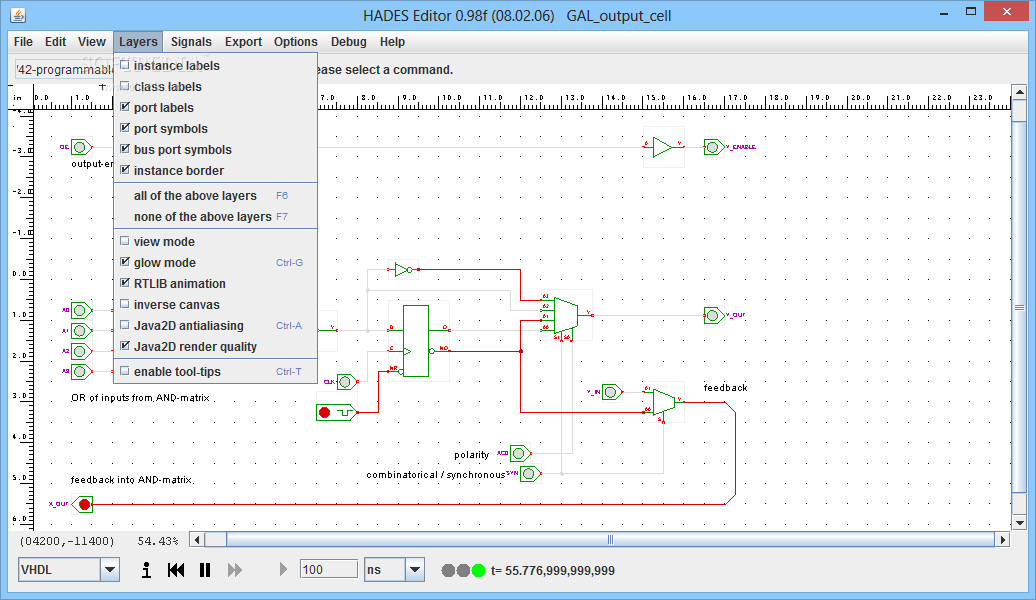
Task: Open the Export menu
Action: pos(243,42)
